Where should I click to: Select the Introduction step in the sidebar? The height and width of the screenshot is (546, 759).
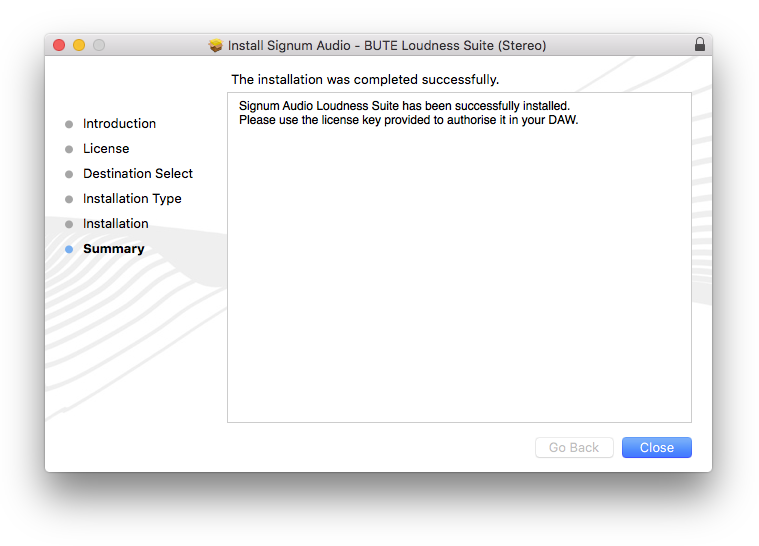pos(119,124)
